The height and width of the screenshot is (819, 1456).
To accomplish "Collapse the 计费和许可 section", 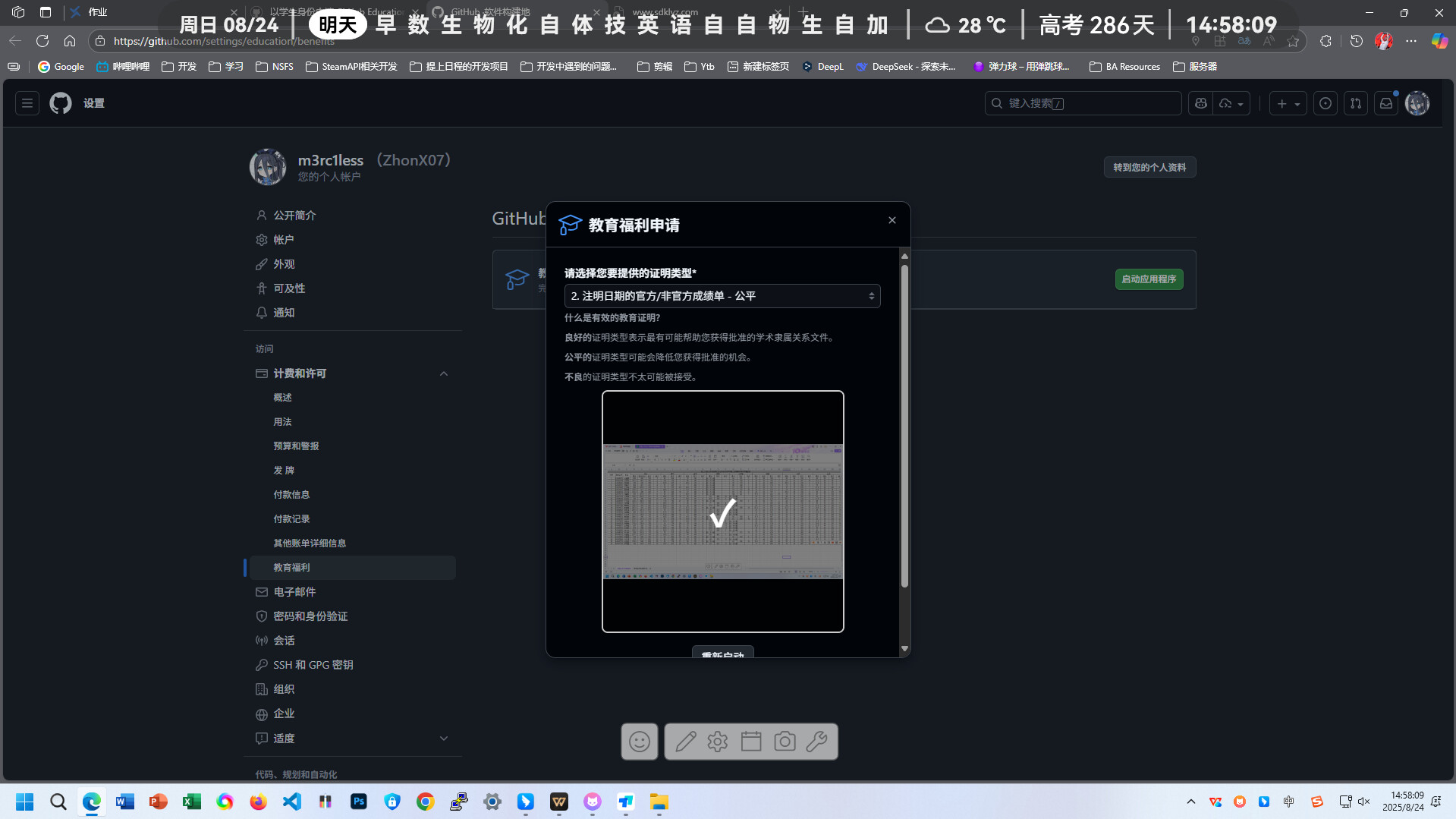I will 444,373.
